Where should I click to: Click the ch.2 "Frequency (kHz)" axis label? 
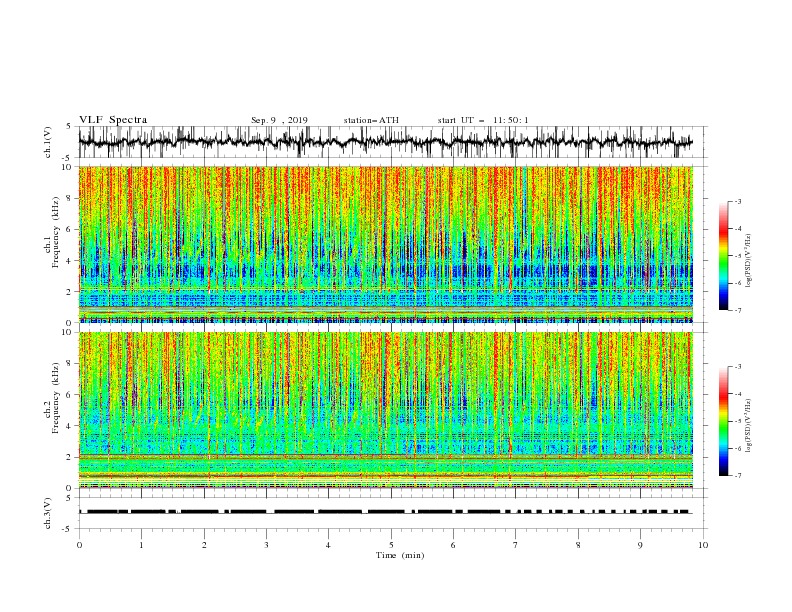56,398
